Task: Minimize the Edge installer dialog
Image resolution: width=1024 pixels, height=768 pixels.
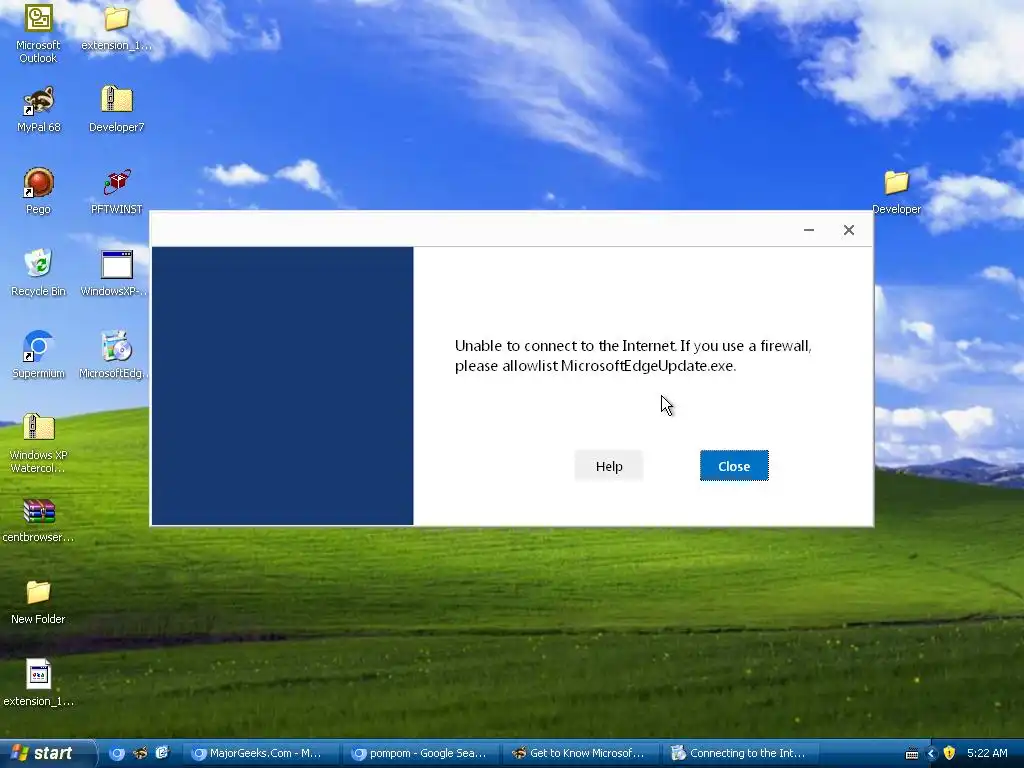Action: coord(808,230)
